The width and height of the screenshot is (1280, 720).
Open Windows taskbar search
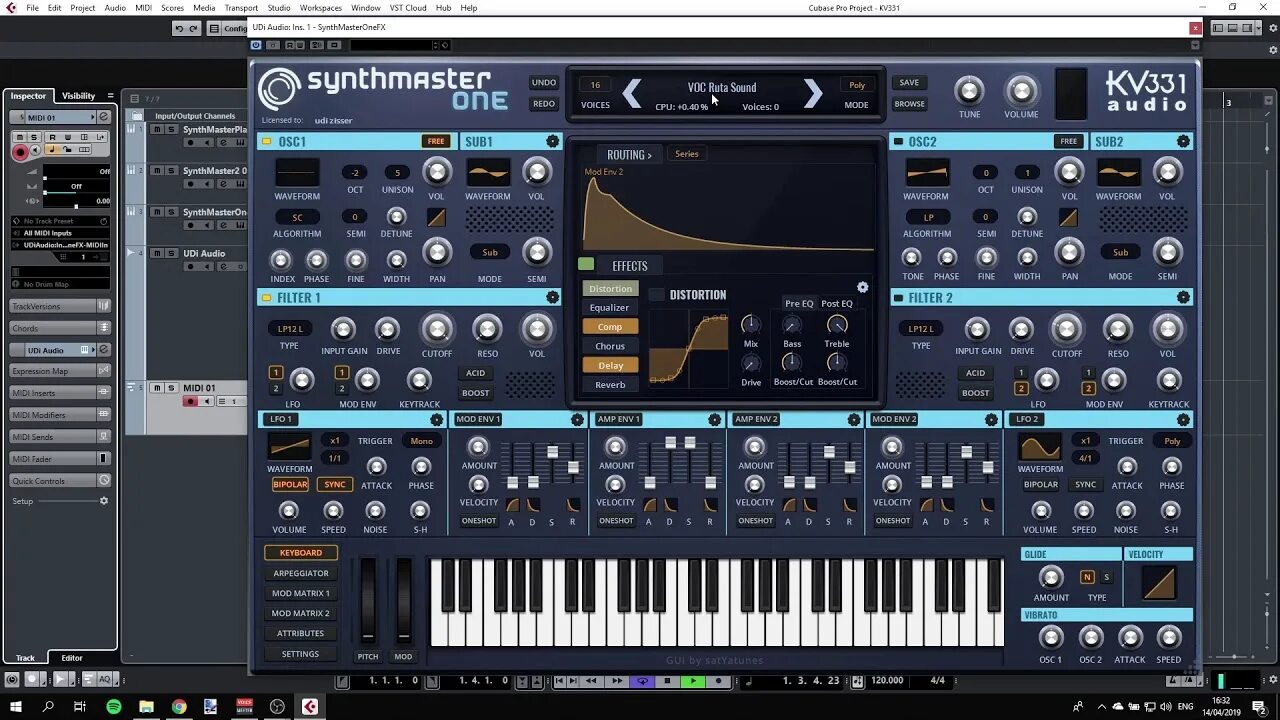click(48, 706)
